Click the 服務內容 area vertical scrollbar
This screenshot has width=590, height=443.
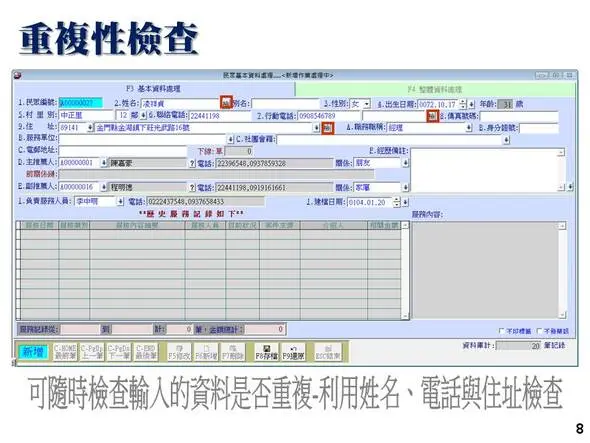(x=562, y=270)
